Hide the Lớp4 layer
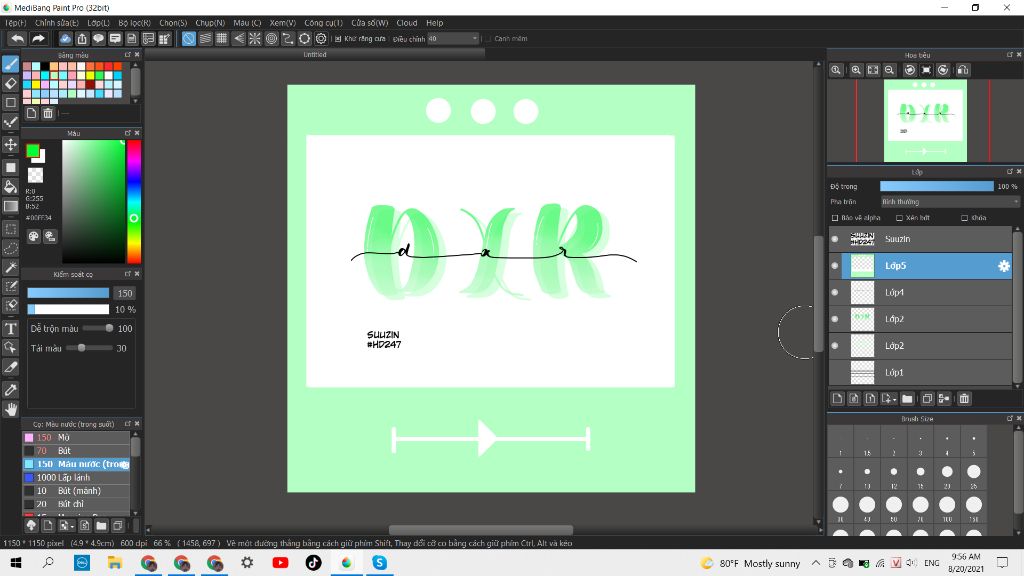 coord(835,293)
